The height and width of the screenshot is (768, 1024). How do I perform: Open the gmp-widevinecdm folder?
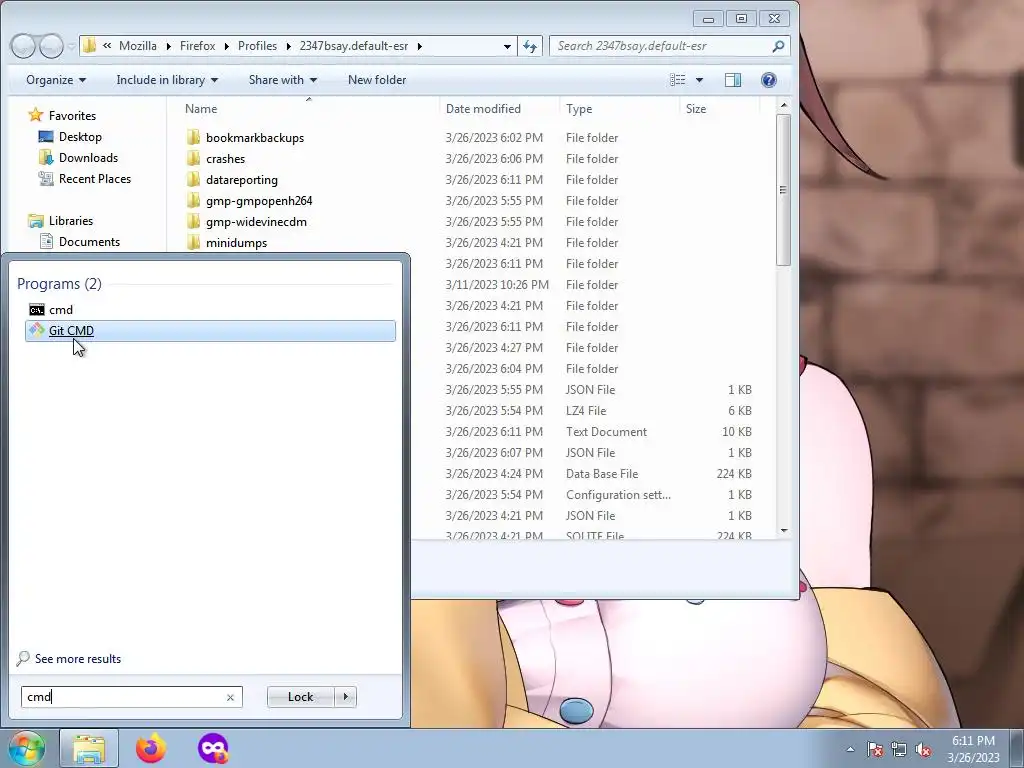pyautogui.click(x=256, y=221)
